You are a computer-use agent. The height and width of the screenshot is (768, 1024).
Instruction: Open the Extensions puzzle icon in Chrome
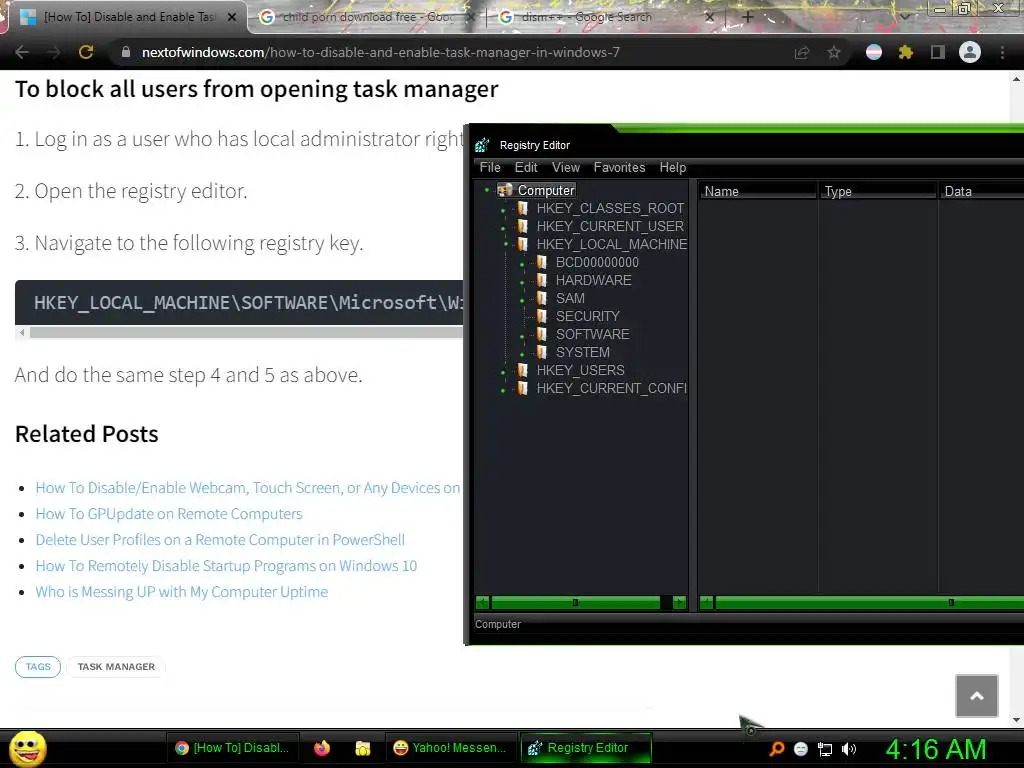906,52
